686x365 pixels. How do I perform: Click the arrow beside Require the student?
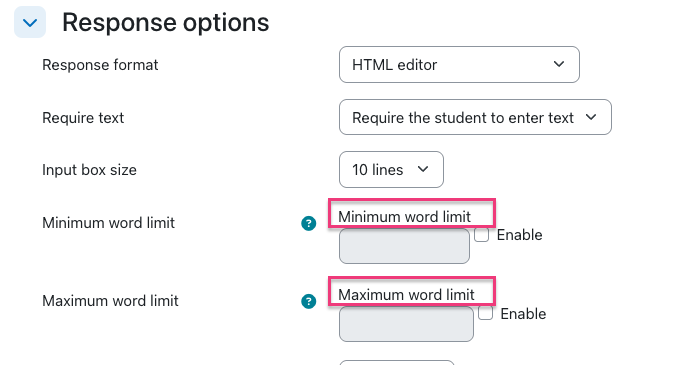(591, 117)
